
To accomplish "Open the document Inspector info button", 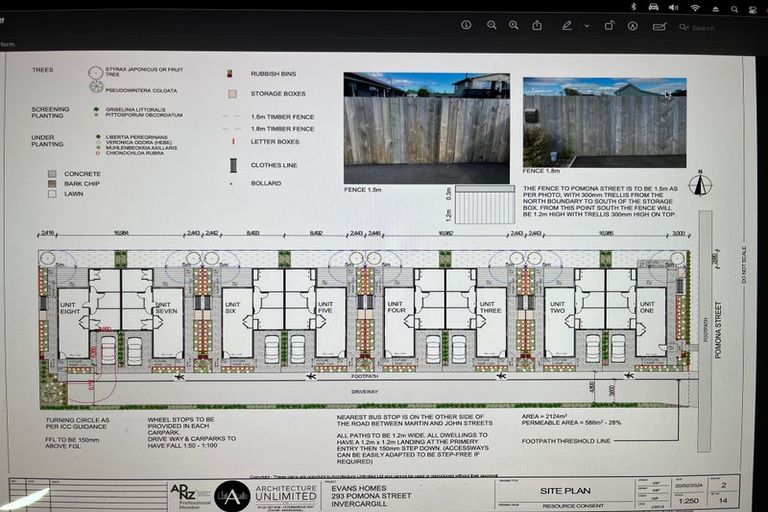I will 466,25.
